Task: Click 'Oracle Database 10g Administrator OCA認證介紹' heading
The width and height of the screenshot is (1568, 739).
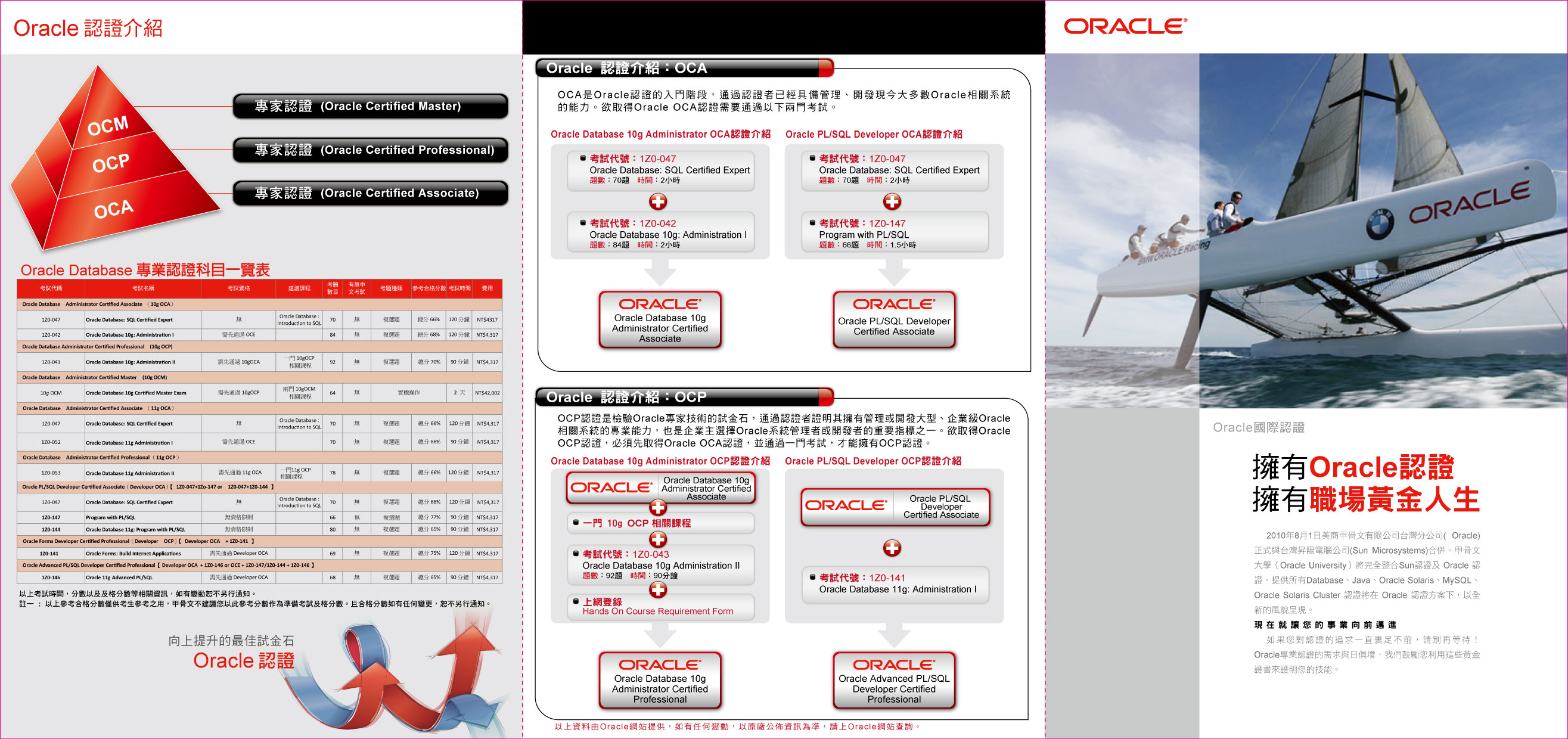Action: [660, 134]
